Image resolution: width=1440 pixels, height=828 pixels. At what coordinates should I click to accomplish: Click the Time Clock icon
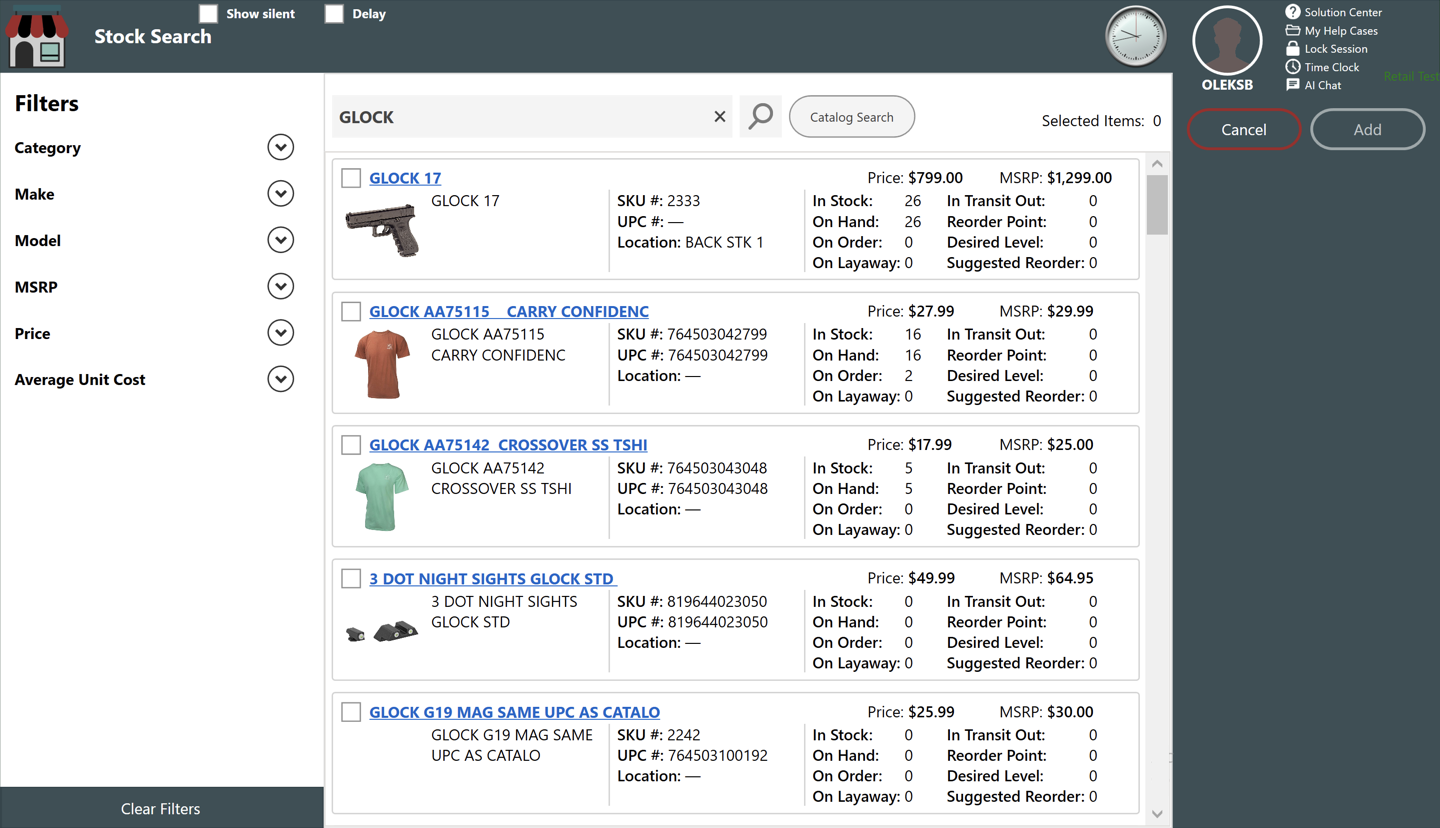[x=1293, y=67]
